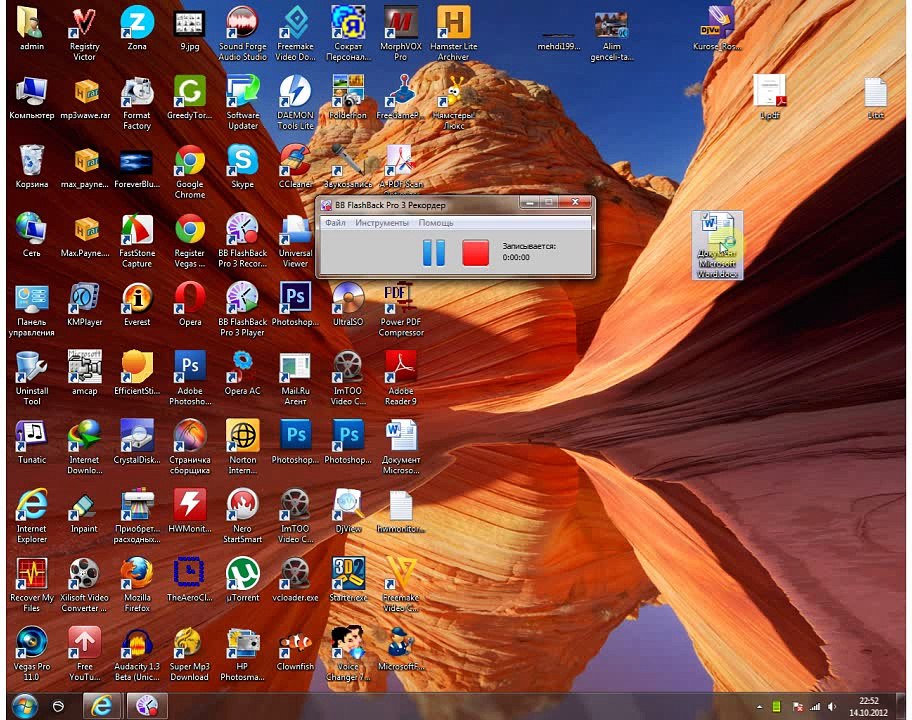Viewport: 912px width, 720px height.
Task: Select the Mozilla Firefox shortcut
Action: pyautogui.click(x=137, y=586)
